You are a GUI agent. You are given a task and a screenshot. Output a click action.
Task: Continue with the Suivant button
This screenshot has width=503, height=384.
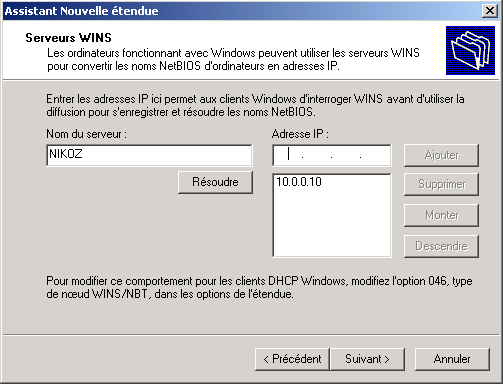point(367,359)
